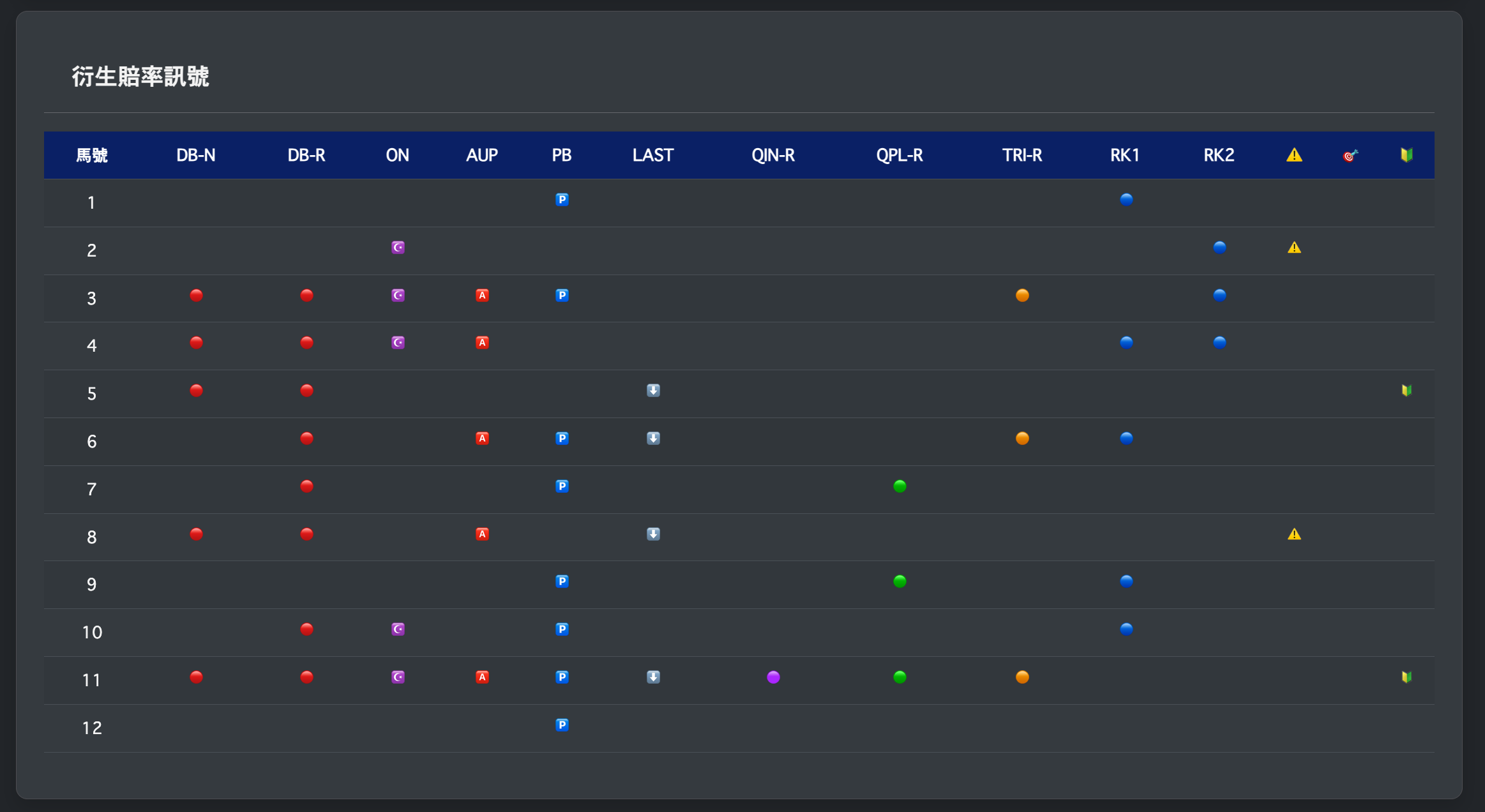Click the warning triangle icon in header
Viewport: 1485px width, 812px height.
[1294, 155]
